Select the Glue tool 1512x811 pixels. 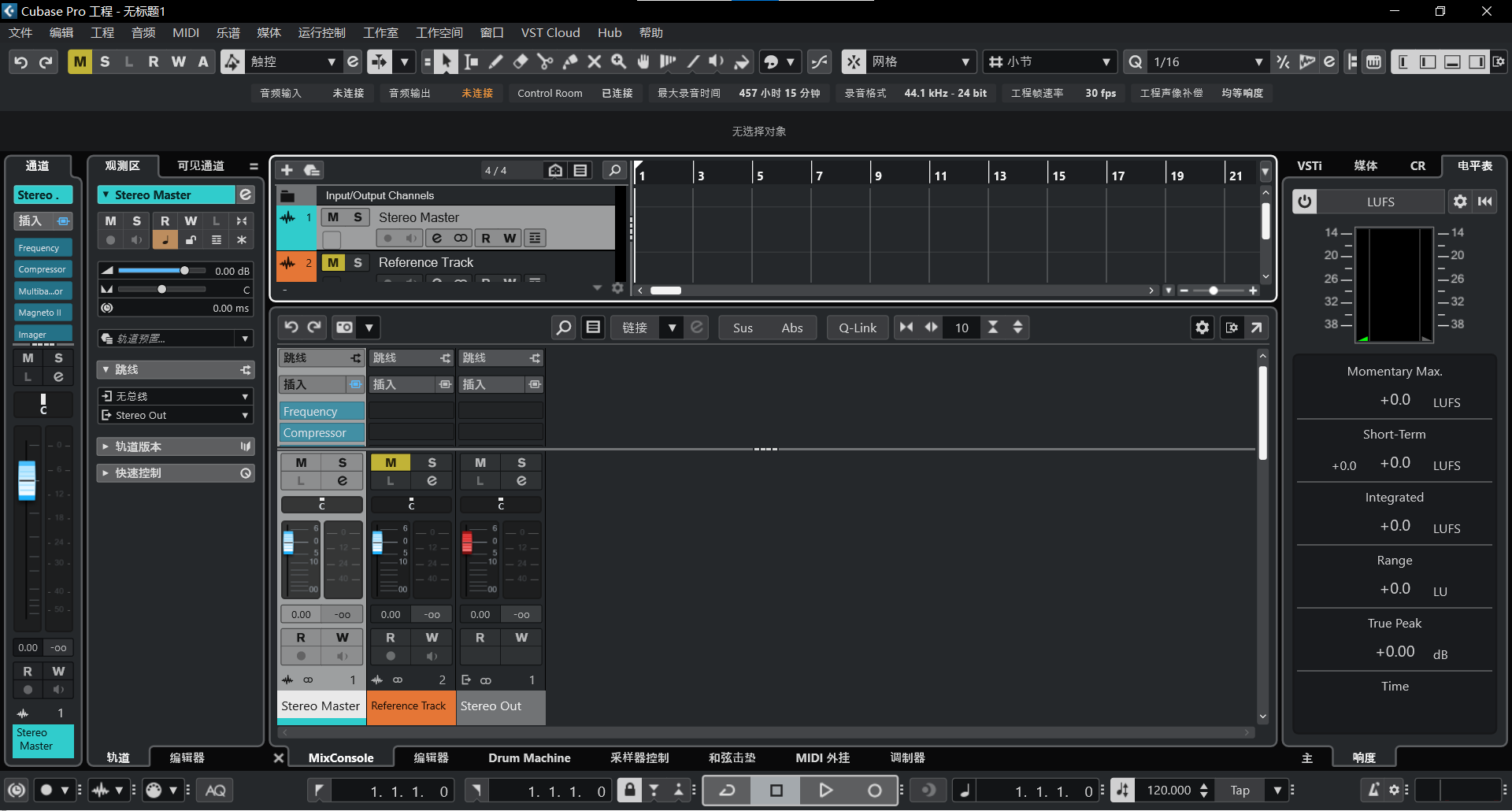(569, 61)
